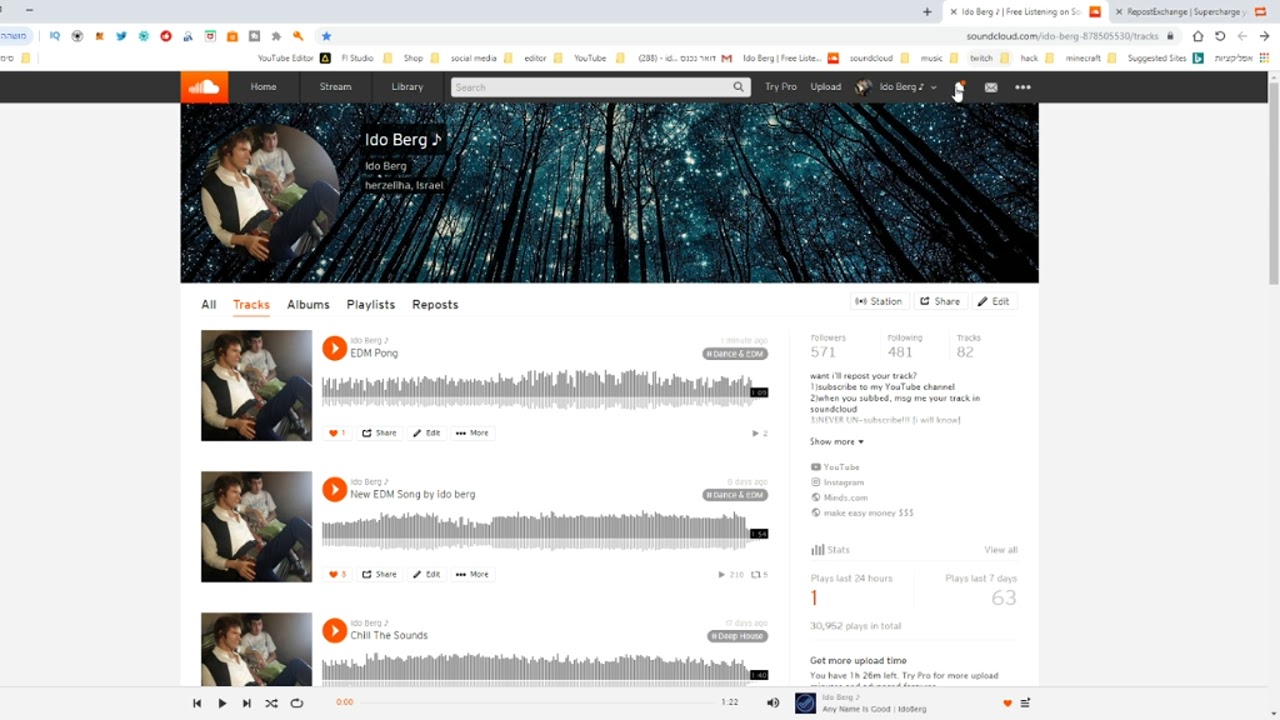Shuffle playback in the bottom player
Viewport: 1280px width, 720px height.
(x=271, y=703)
